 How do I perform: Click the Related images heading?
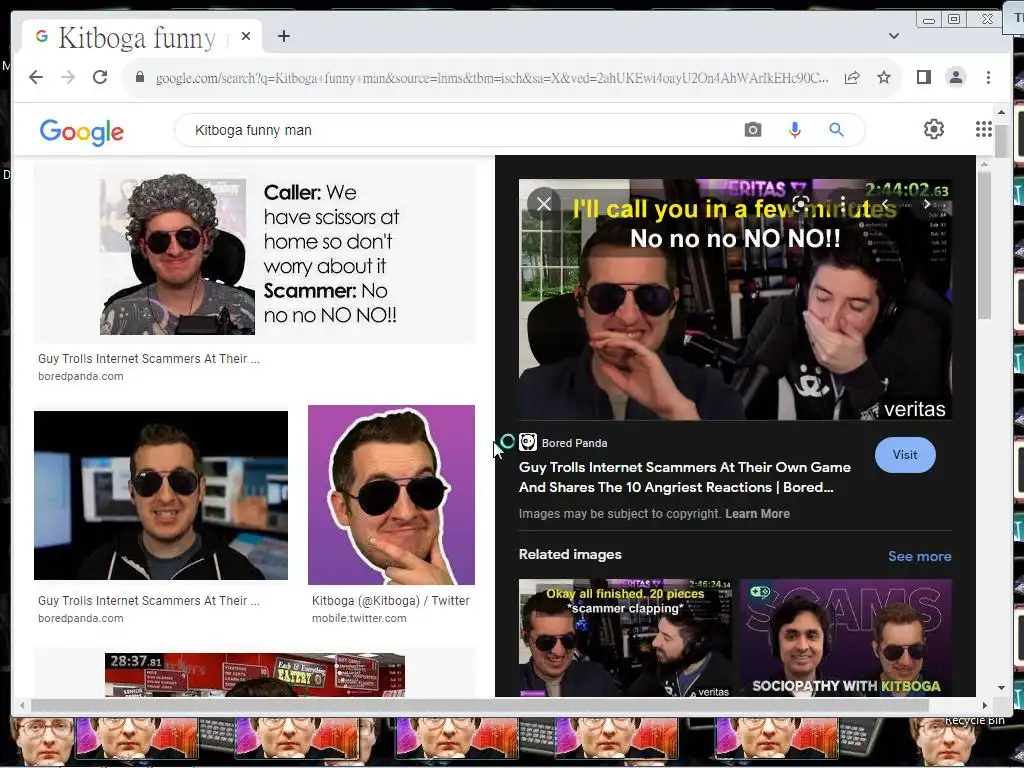[x=570, y=554]
